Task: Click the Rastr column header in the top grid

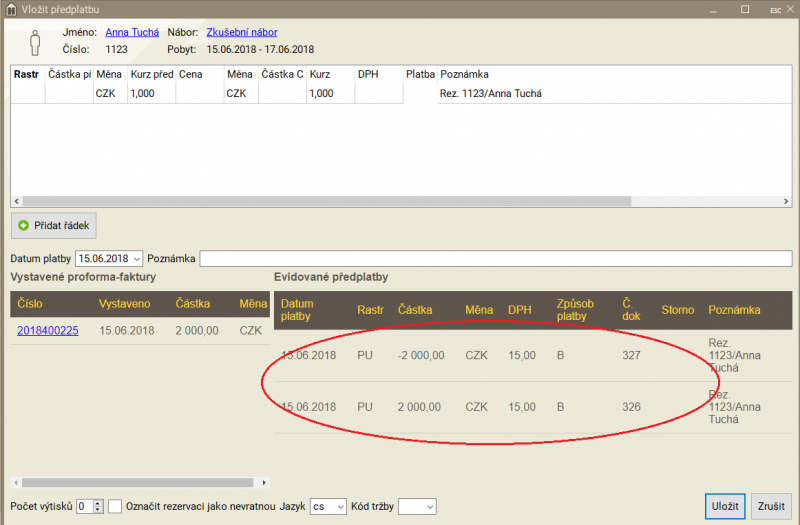Action: [27, 74]
